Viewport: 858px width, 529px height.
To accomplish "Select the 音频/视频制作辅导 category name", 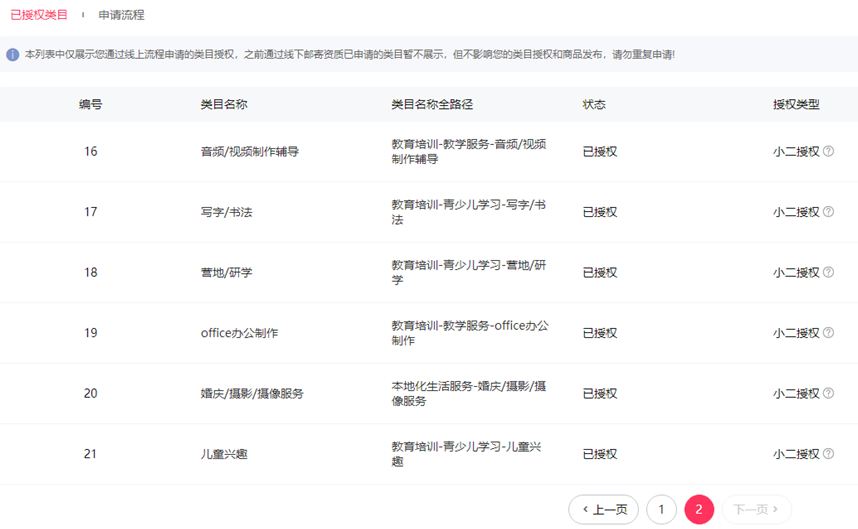I will (x=250, y=152).
